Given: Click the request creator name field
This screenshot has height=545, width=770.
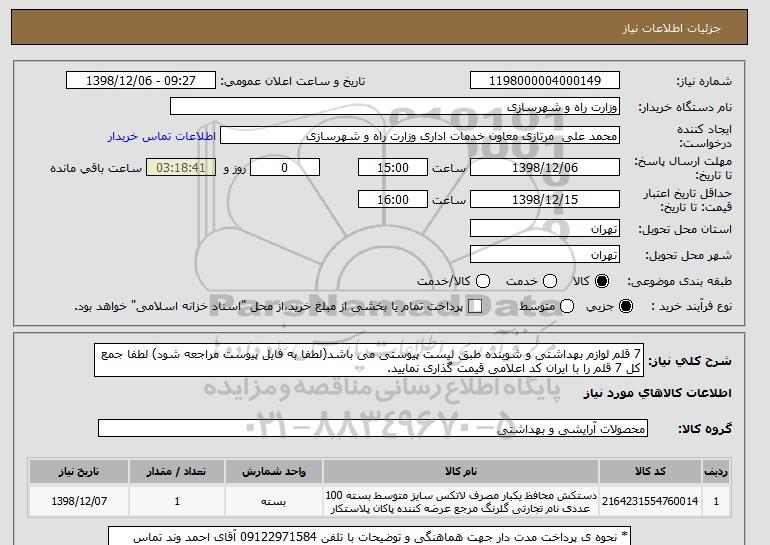Looking at the screenshot, I should [x=420, y=136].
